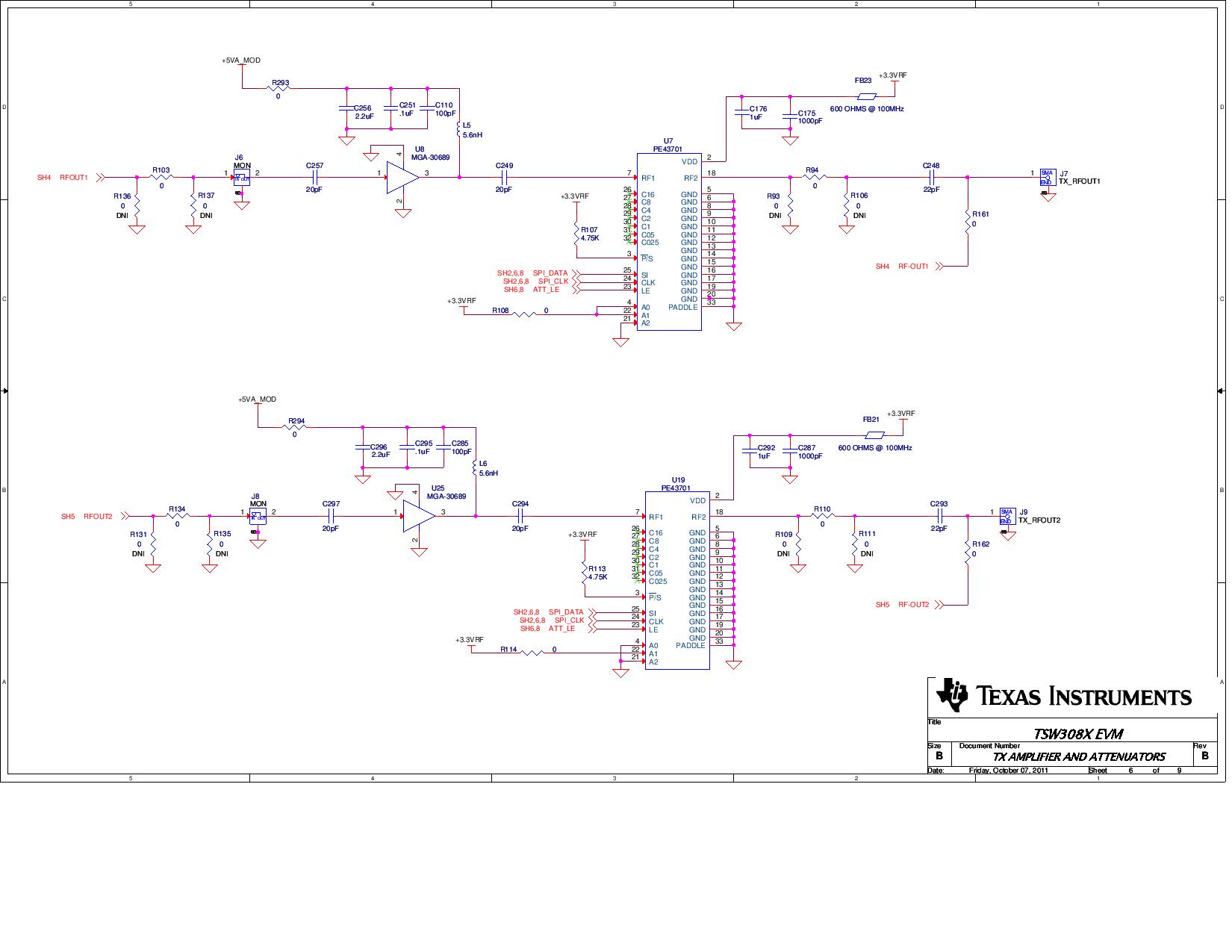This screenshot has height=952, width=1232.
Task: Select the J9 TX_RFOUT2 SMA connector
Action: 1007,515
